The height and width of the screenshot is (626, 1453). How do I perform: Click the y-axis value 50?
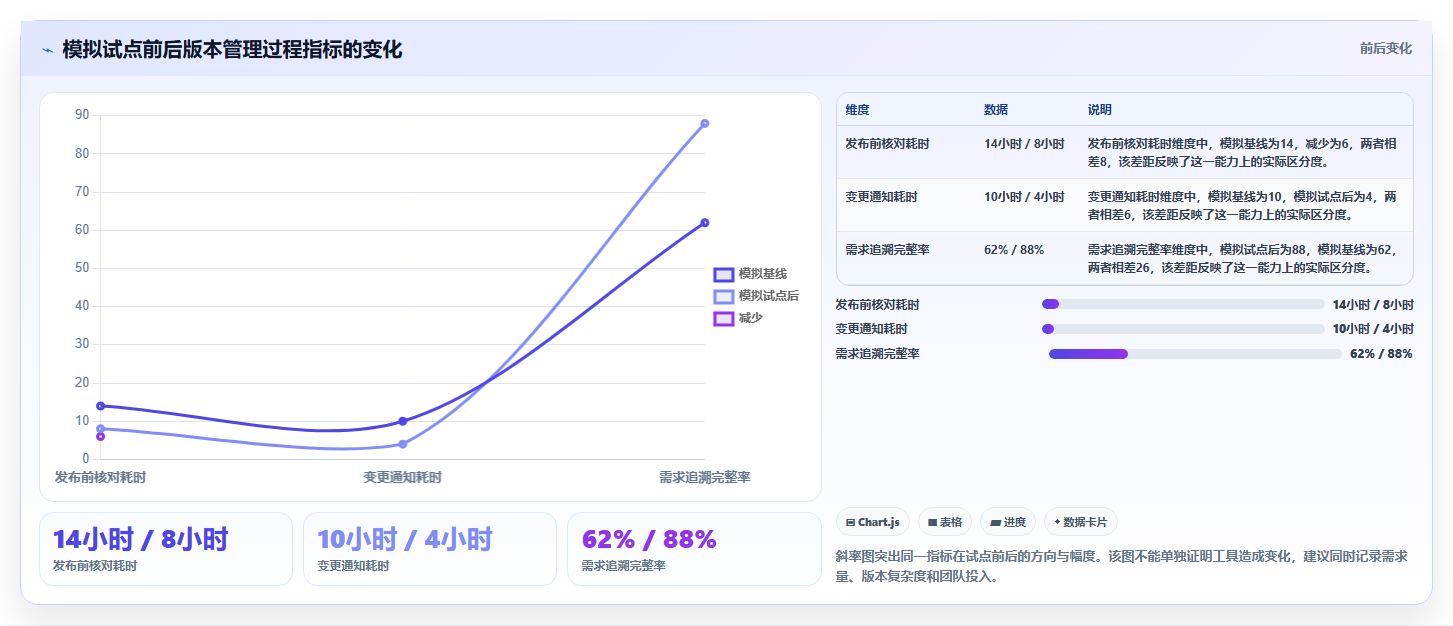click(82, 268)
